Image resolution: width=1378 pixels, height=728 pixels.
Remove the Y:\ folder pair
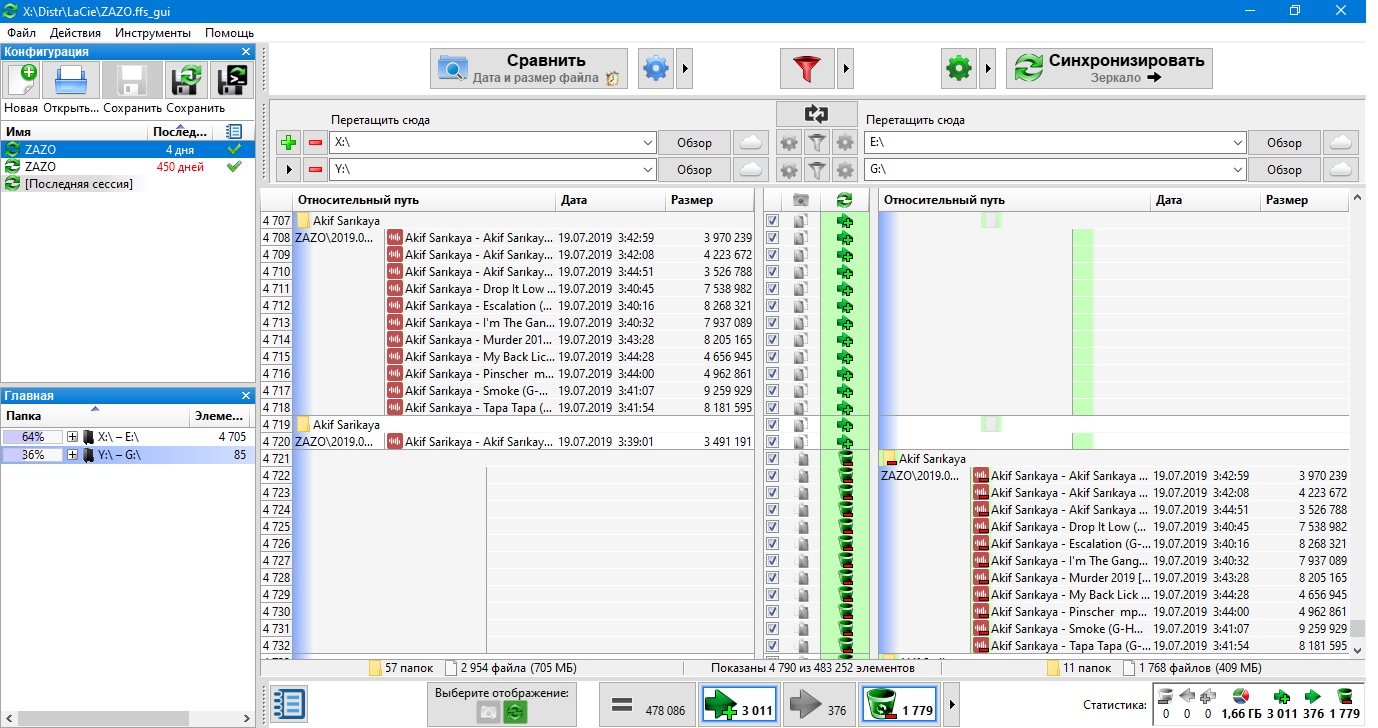pos(315,170)
